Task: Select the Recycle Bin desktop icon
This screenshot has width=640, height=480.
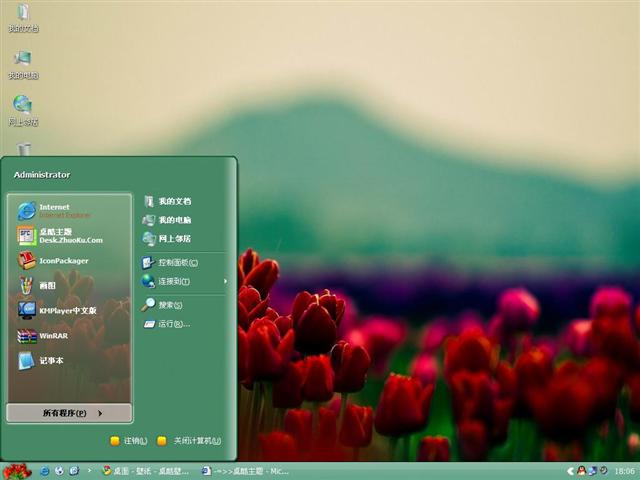Action: (x=24, y=149)
